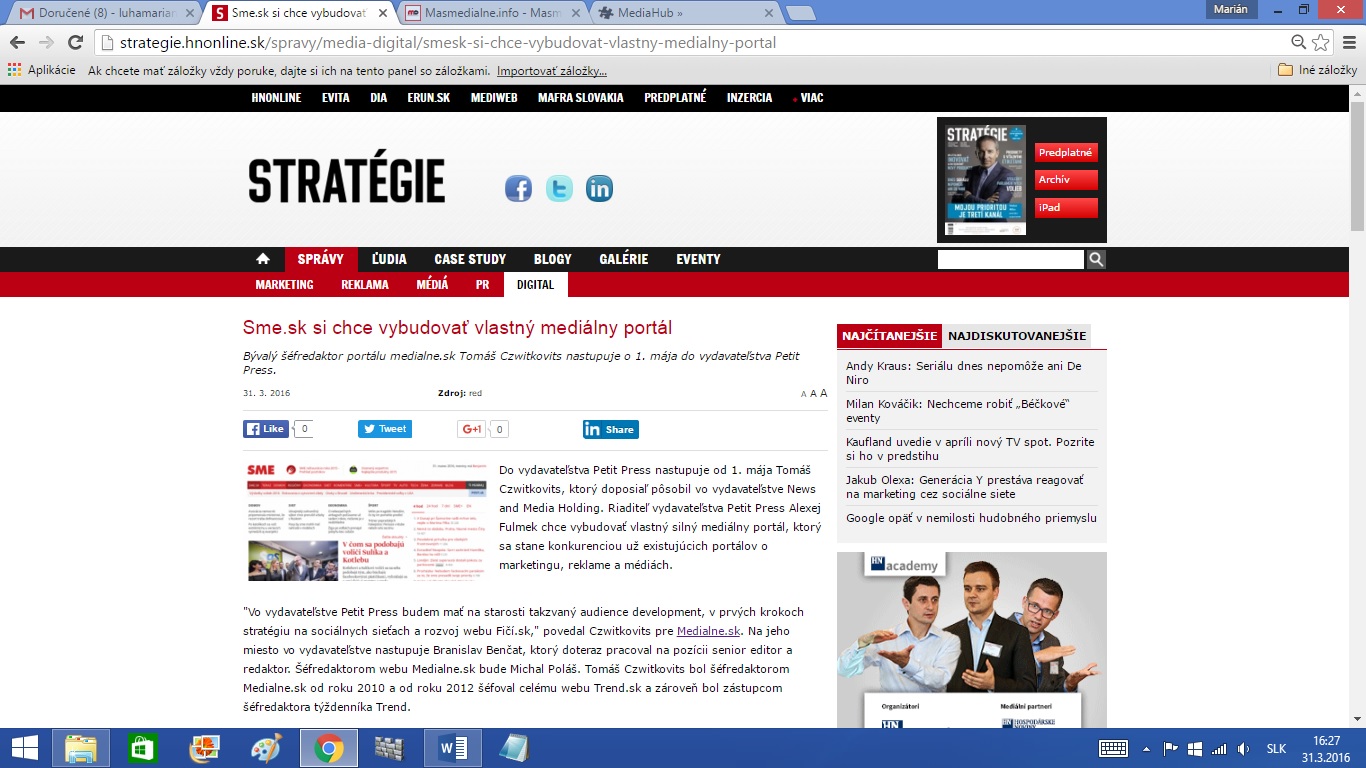Follow the Medialne.sk link in the article

(x=708, y=631)
